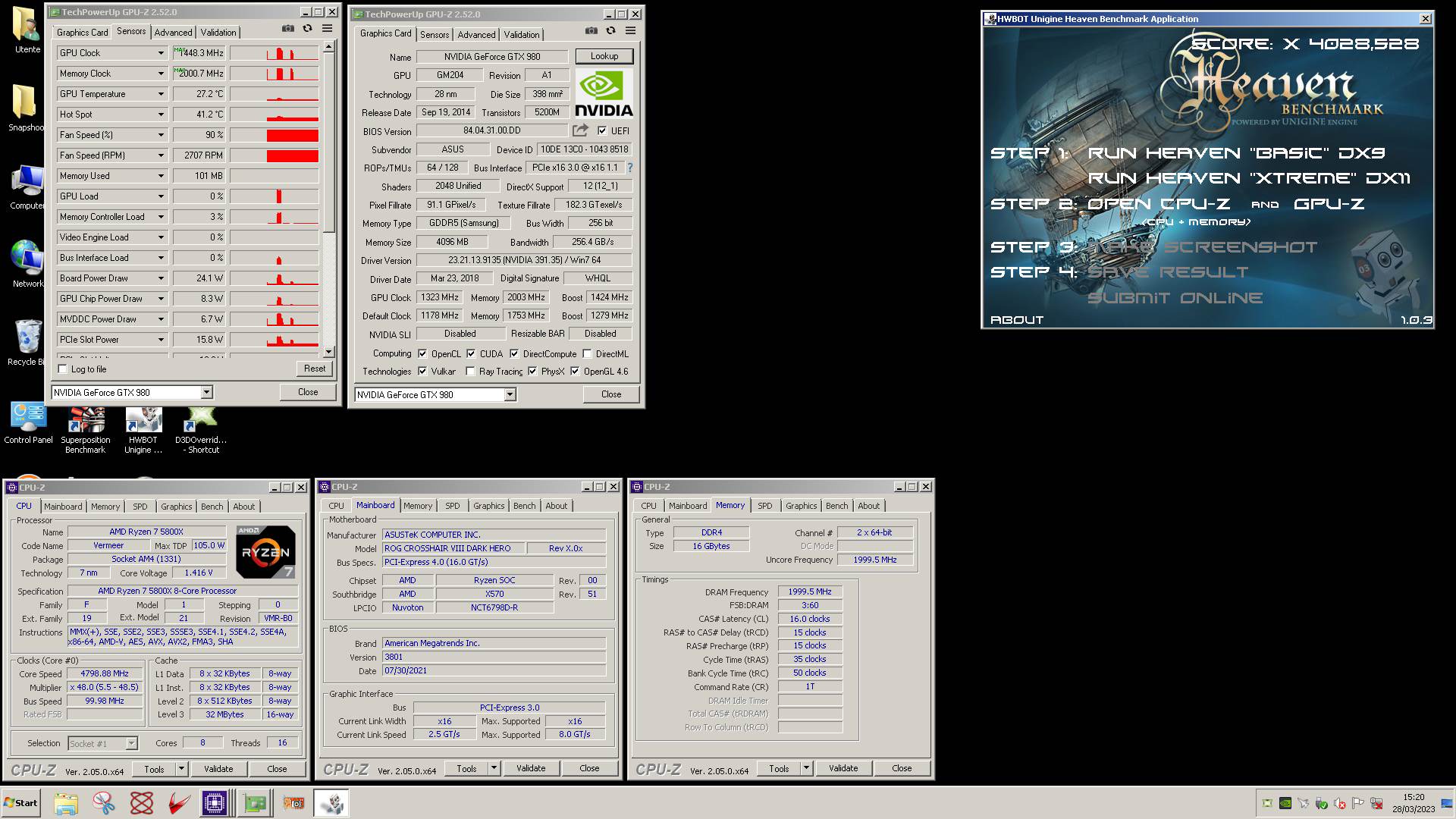Open Fan Speed (RPM) sensor dropdown
This screenshot has height=819, width=1456.
pos(161,155)
